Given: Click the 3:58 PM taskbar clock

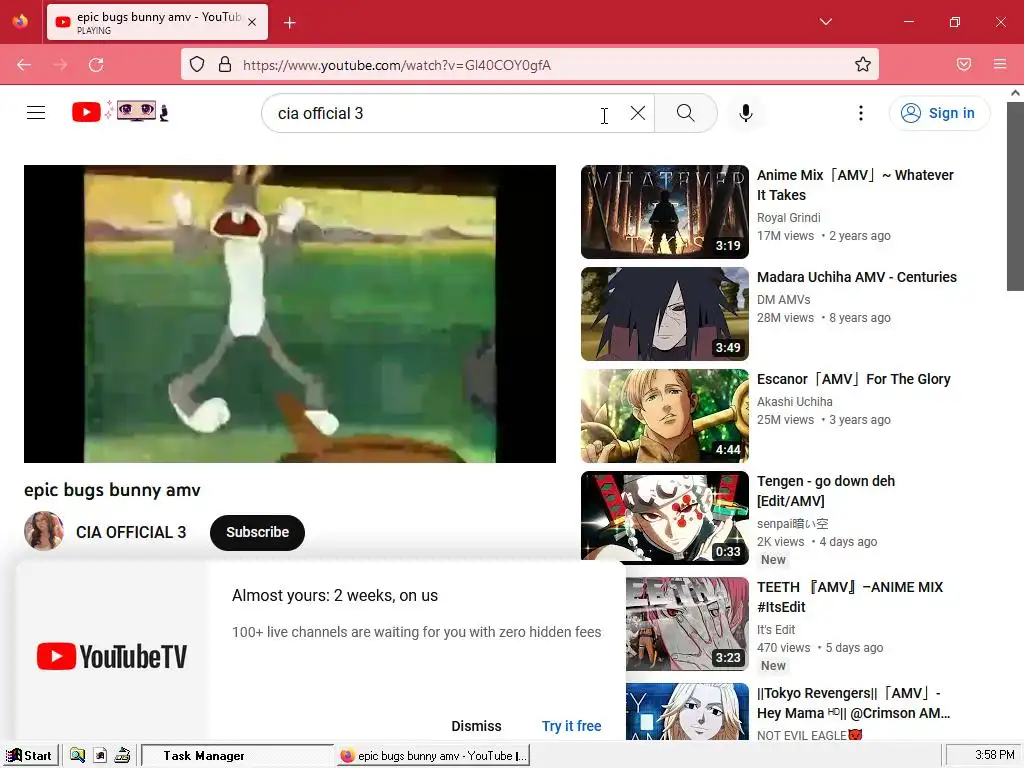Looking at the screenshot, I should pos(994,755).
